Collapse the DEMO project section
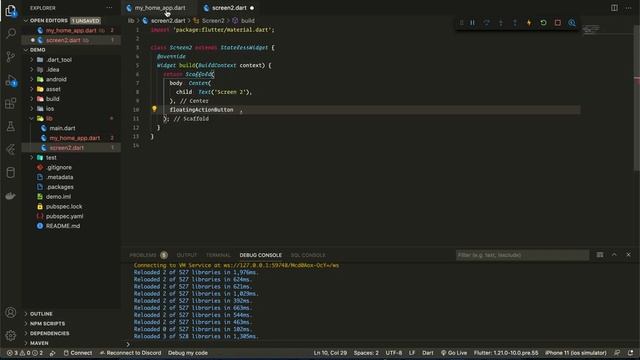 (71, 50)
